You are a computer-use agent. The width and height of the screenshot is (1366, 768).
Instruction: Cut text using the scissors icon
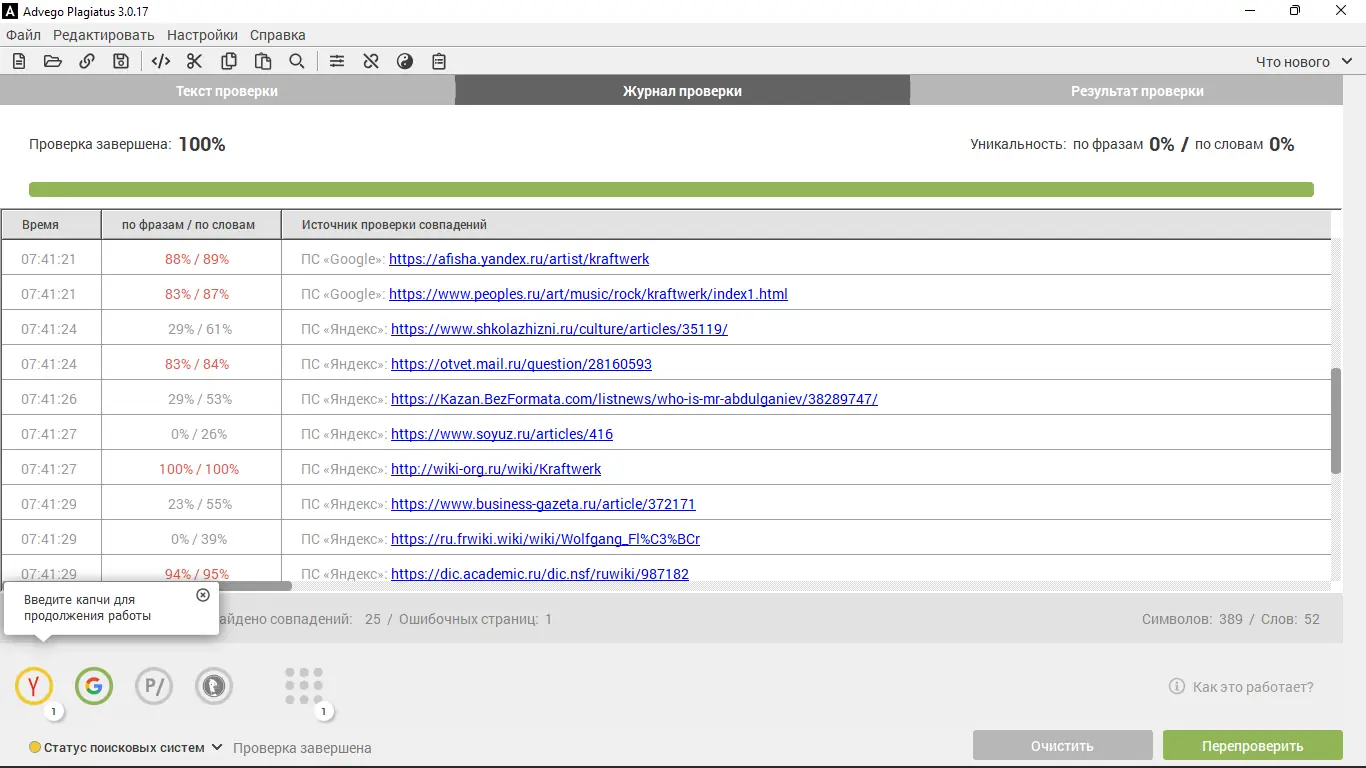(194, 61)
